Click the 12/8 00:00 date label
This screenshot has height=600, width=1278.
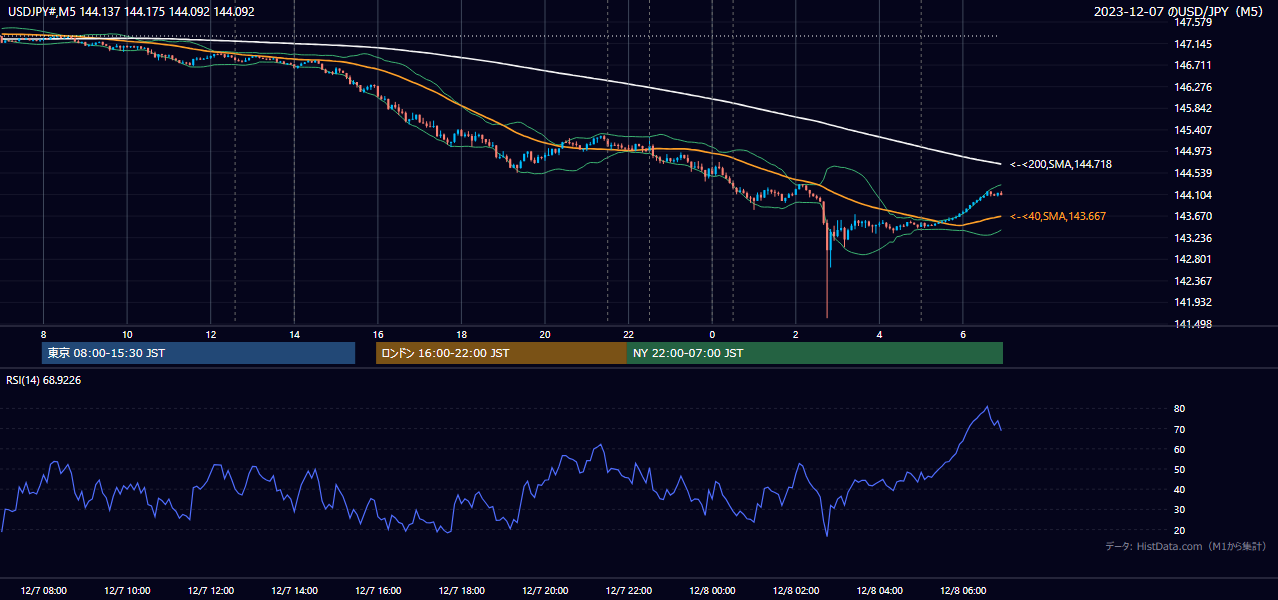coord(712,591)
